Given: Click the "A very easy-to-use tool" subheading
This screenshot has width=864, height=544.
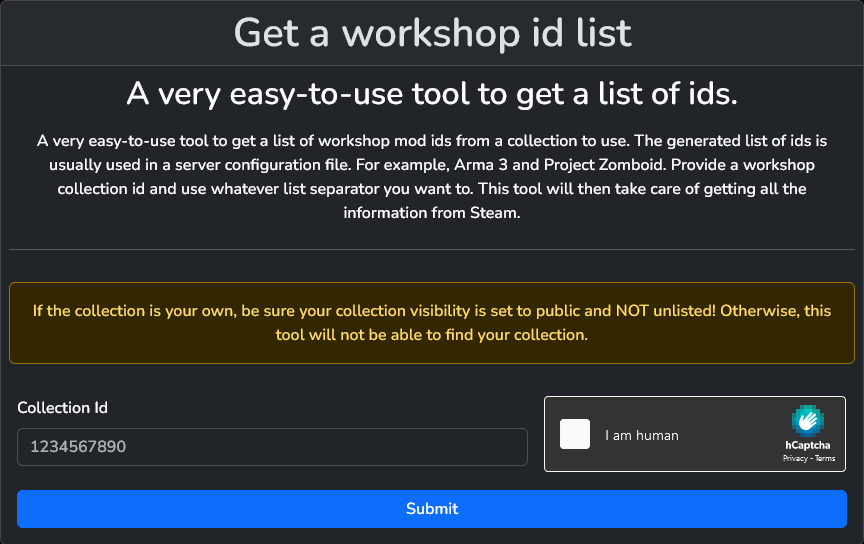Looking at the screenshot, I should pyautogui.click(x=432, y=94).
